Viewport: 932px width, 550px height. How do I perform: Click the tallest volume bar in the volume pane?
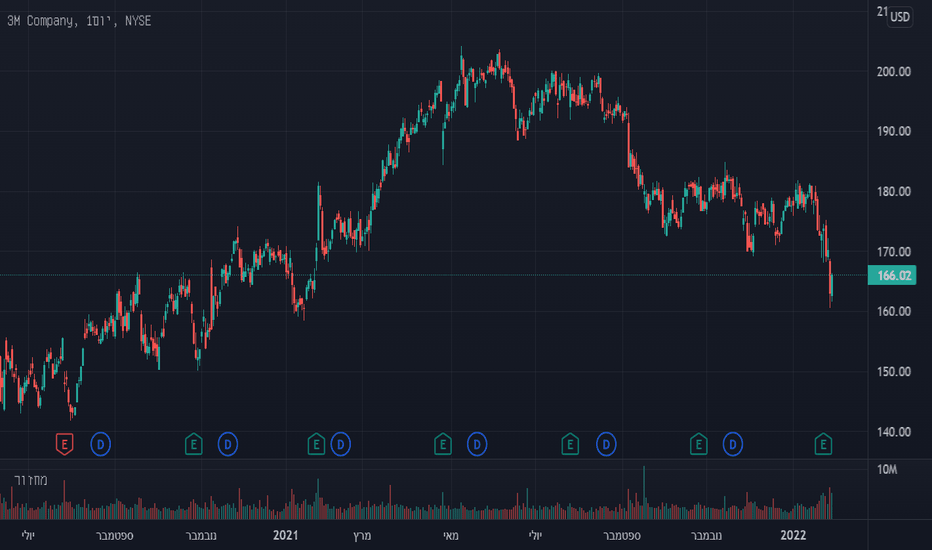(644, 493)
